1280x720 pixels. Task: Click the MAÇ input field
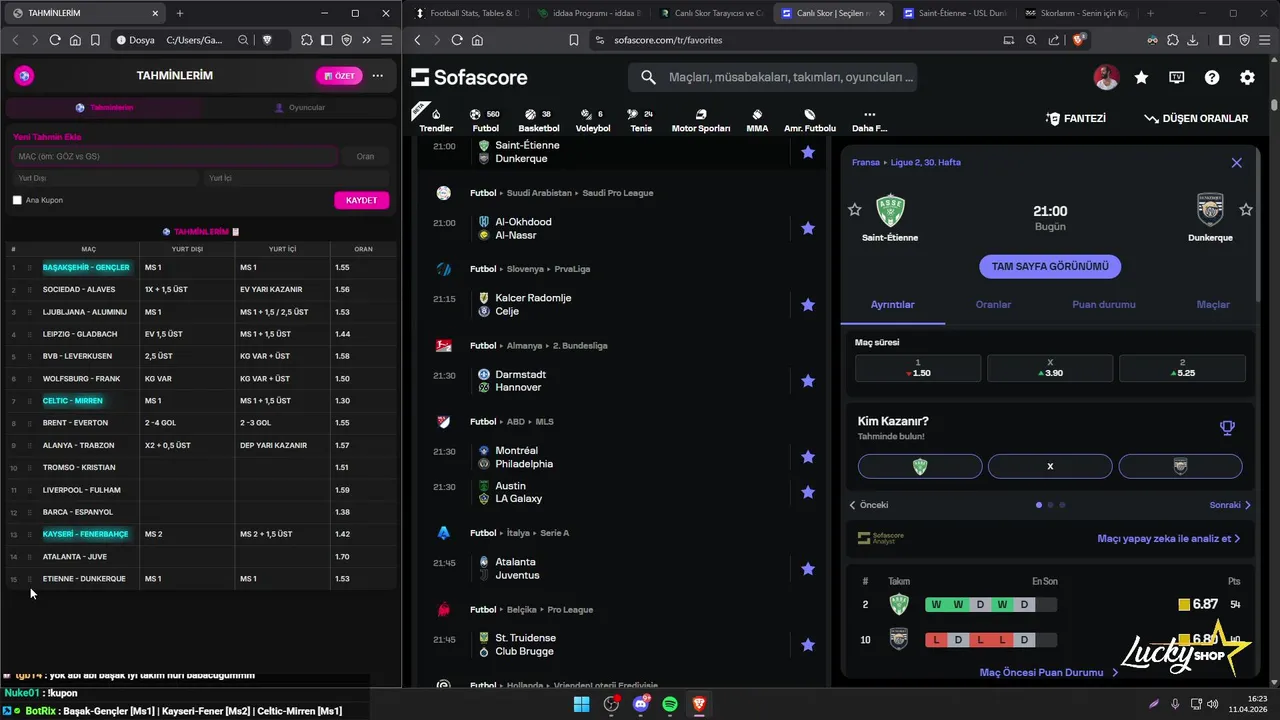174,156
